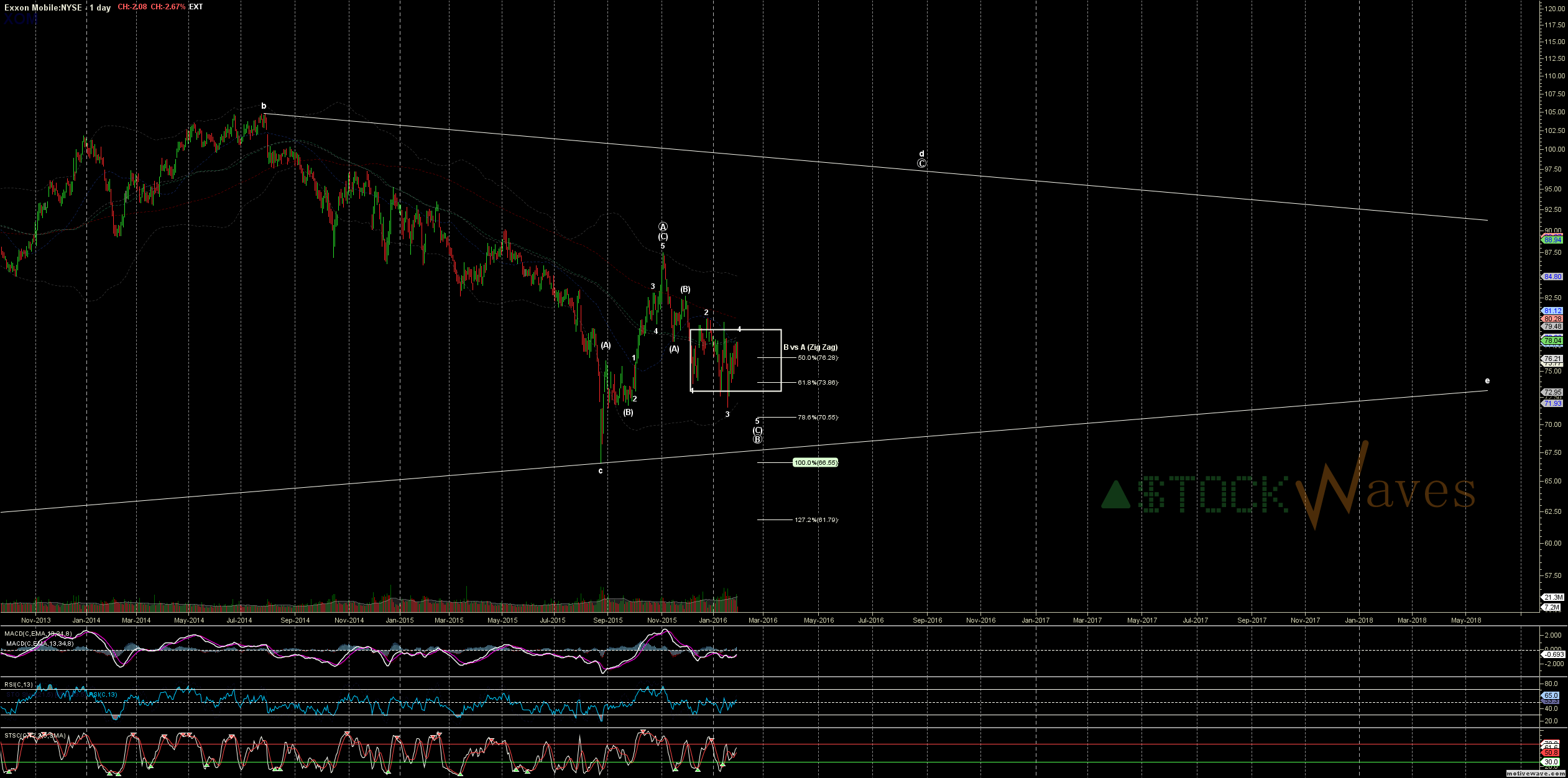Click the Mar-2016 date axis label
This screenshot has width=1568, height=778.
coord(763,620)
